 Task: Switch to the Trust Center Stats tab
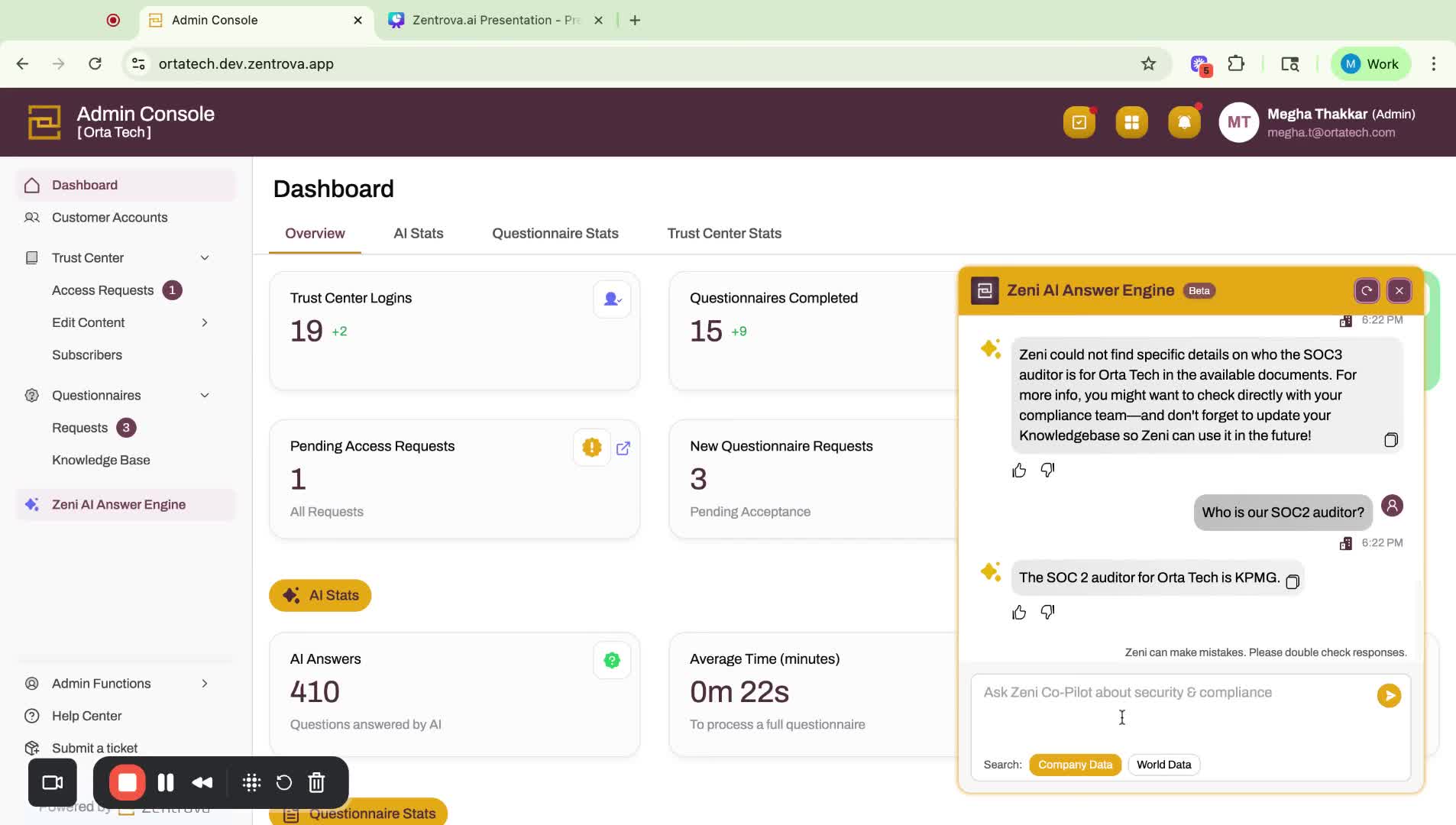[724, 234]
